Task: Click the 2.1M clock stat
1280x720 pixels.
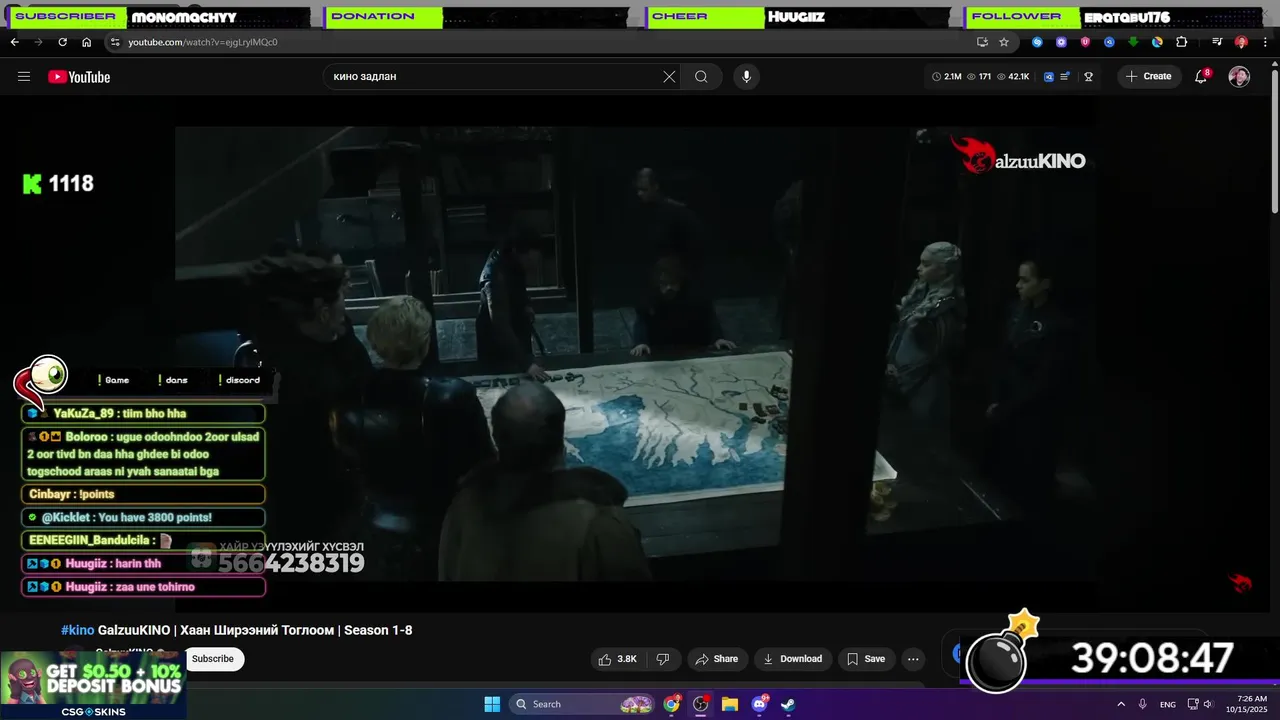Action: 946,77
